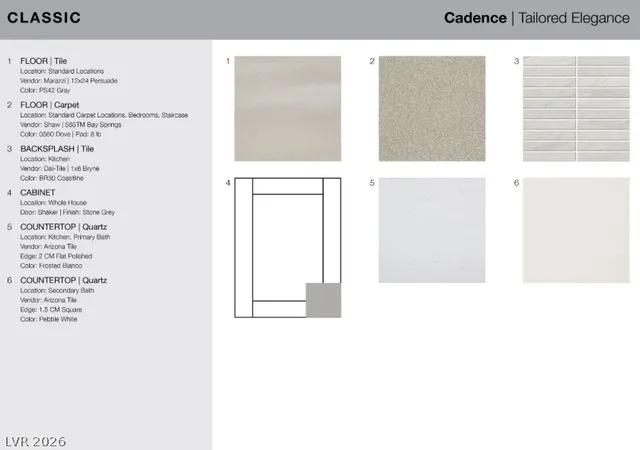Click the Tailored Elegance subtitle
The height and width of the screenshot is (450, 640).
[x=574, y=18]
